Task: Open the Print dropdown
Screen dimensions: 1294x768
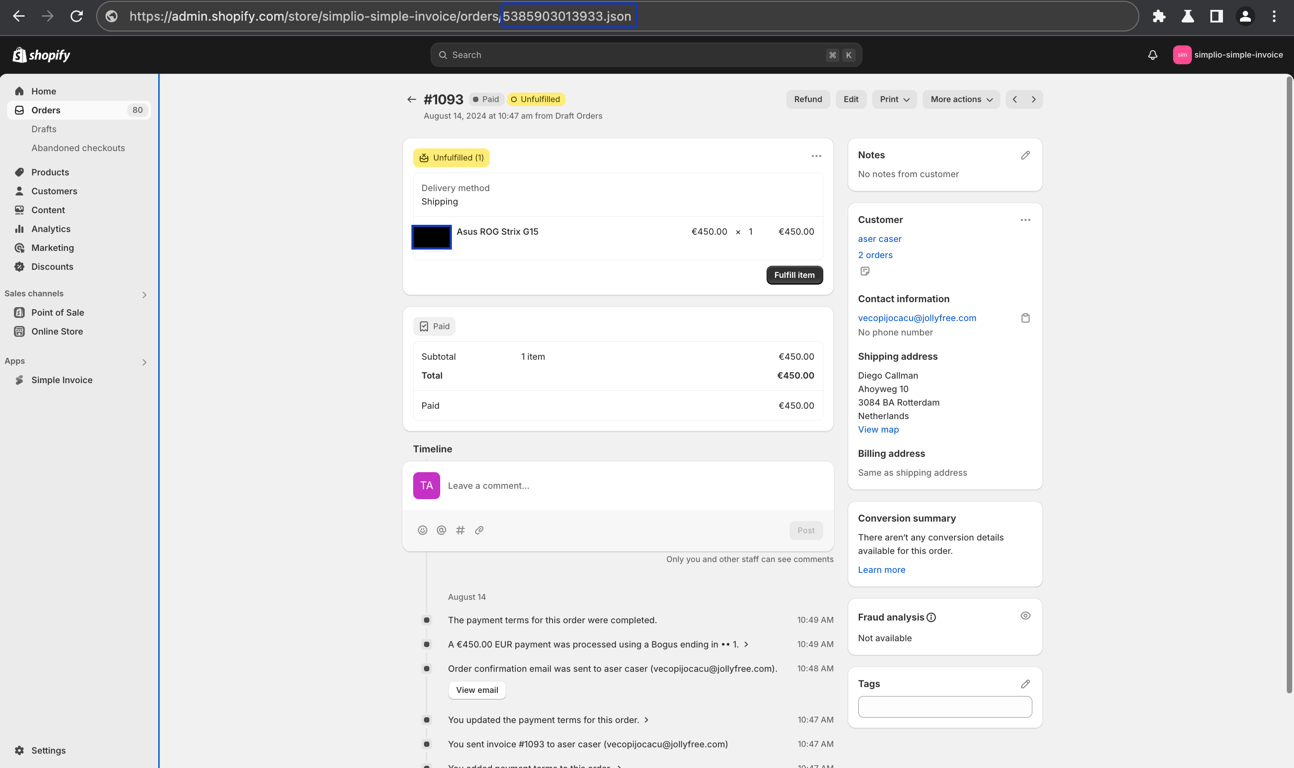Action: [x=894, y=99]
